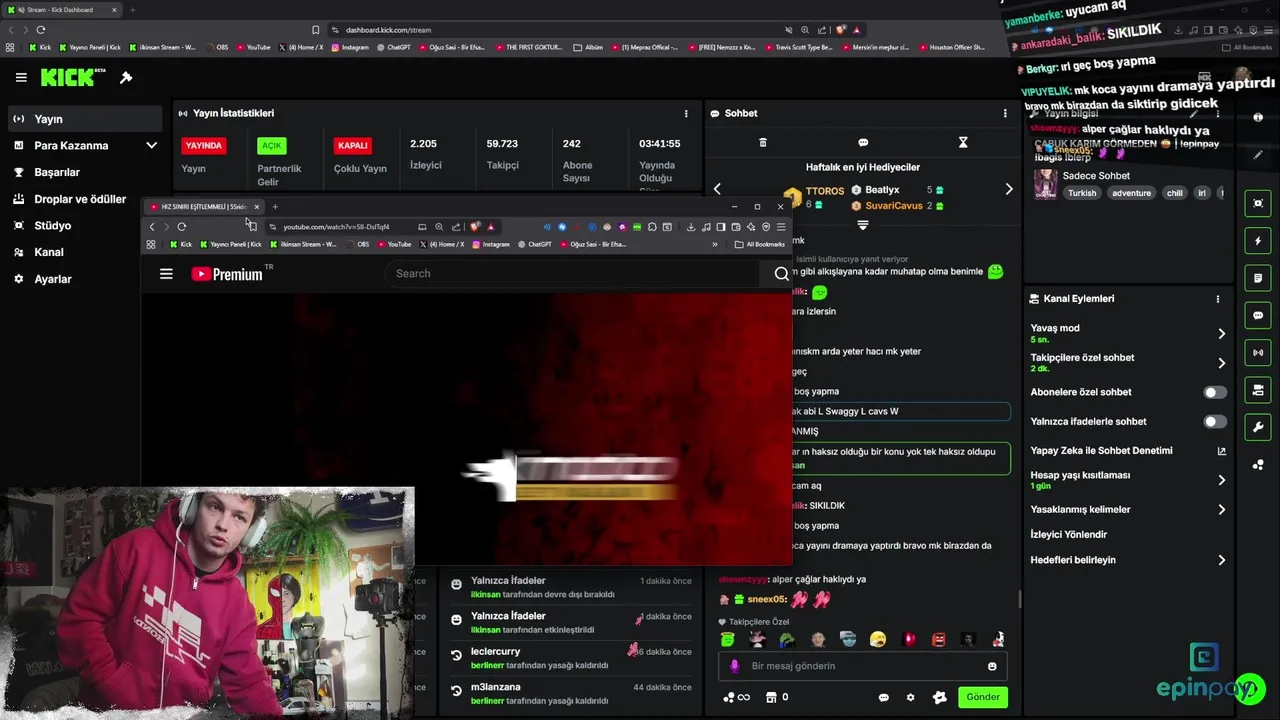The image size is (1280, 720).
Task: Open Takipçilere özel sohbet chevron
Action: click(1221, 363)
